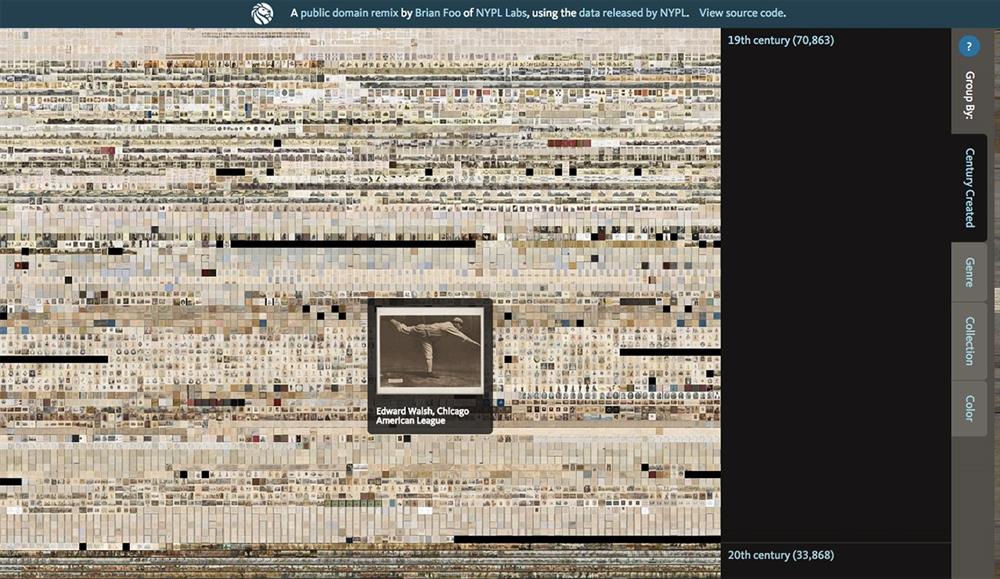Viewport: 1000px width, 579px height.
Task: Open help with the question mark icon
Action: point(968,46)
